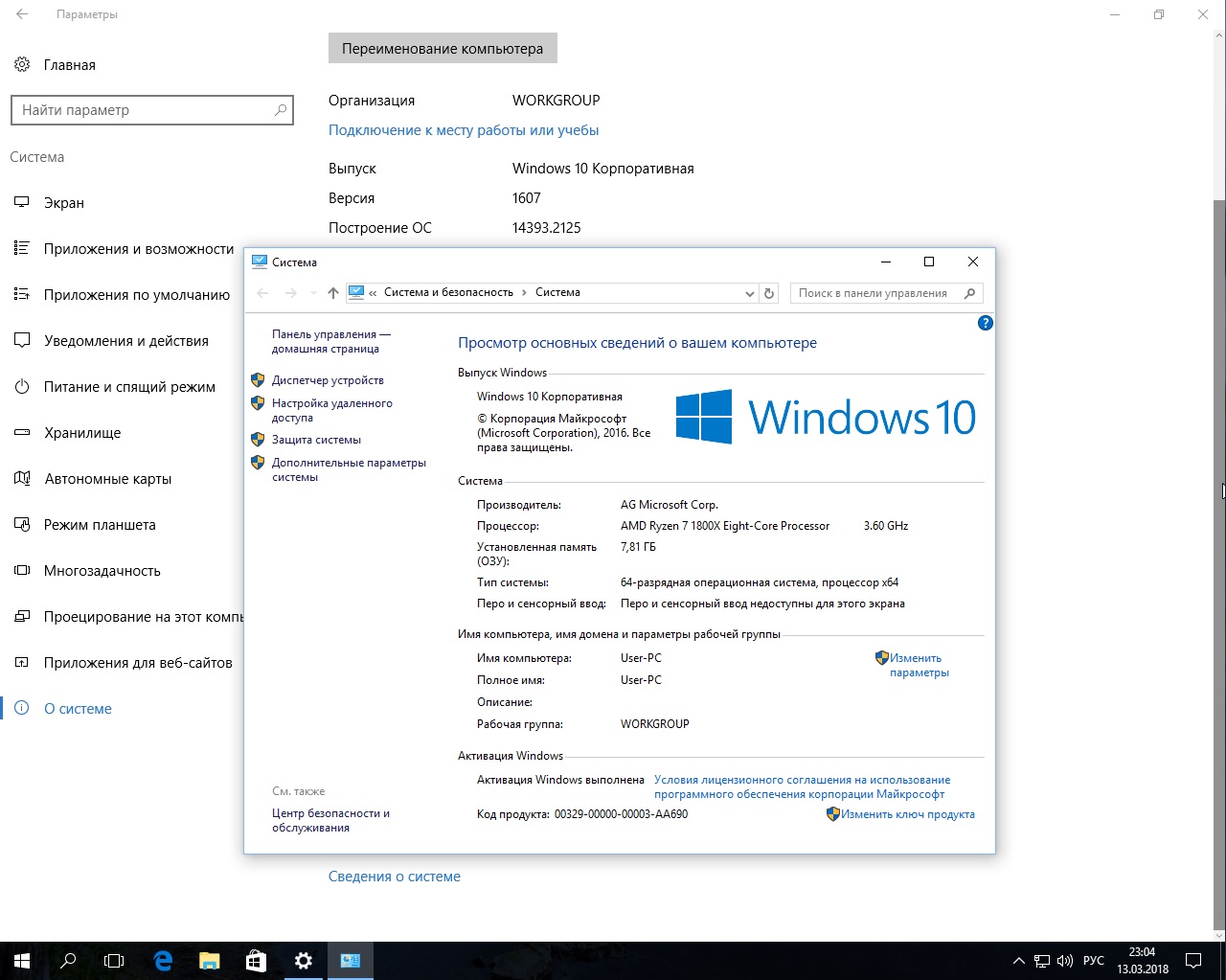The height and width of the screenshot is (980, 1226).
Task: Click Изменить параметры link
Action: pyautogui.click(x=919, y=665)
